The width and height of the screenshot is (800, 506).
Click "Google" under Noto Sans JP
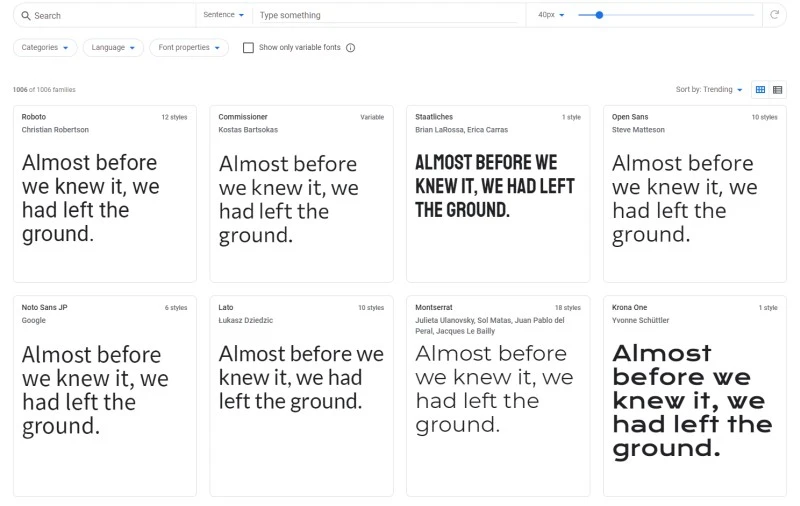click(x=34, y=320)
